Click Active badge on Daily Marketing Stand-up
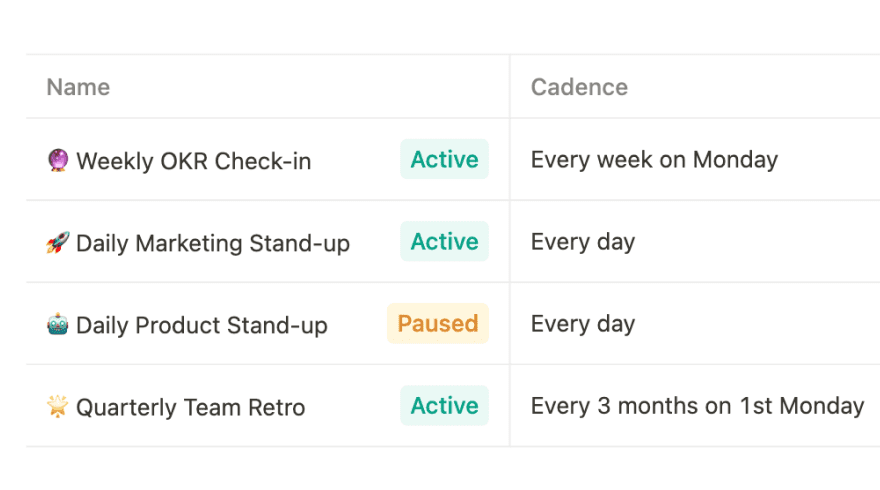This screenshot has height=490, width=880. click(x=444, y=241)
